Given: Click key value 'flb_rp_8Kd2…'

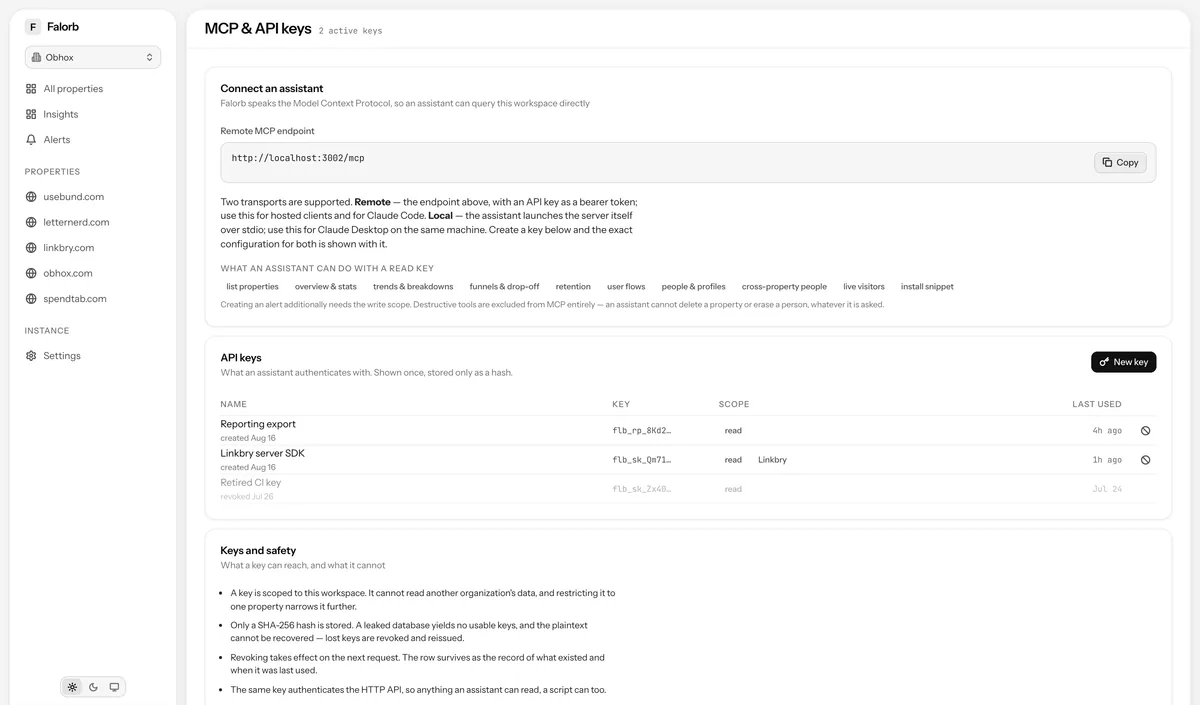Looking at the screenshot, I should (x=642, y=431).
